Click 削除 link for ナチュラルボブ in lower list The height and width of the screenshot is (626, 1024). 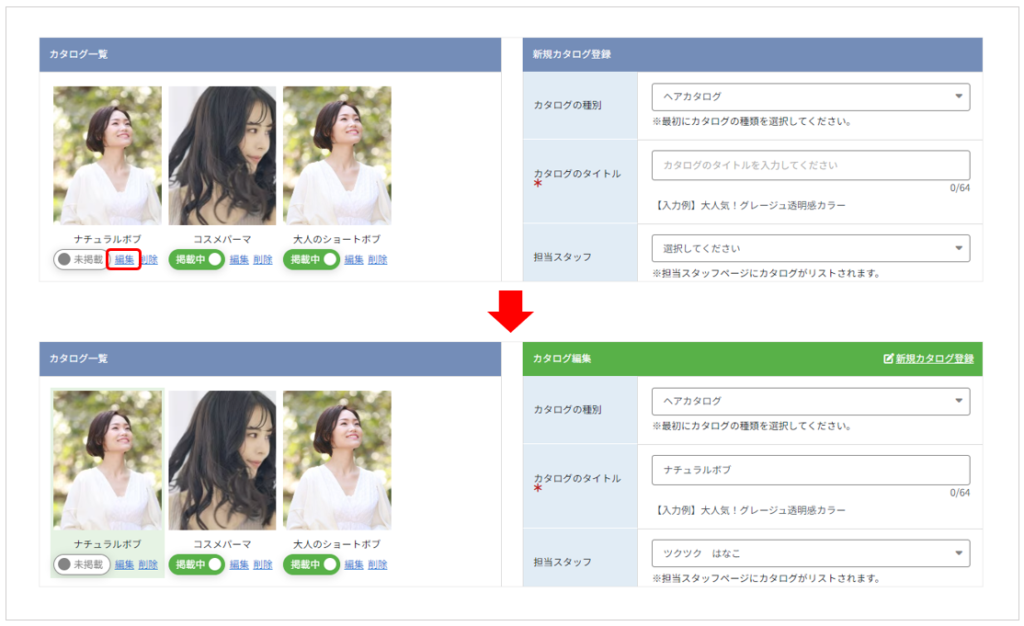(x=148, y=565)
